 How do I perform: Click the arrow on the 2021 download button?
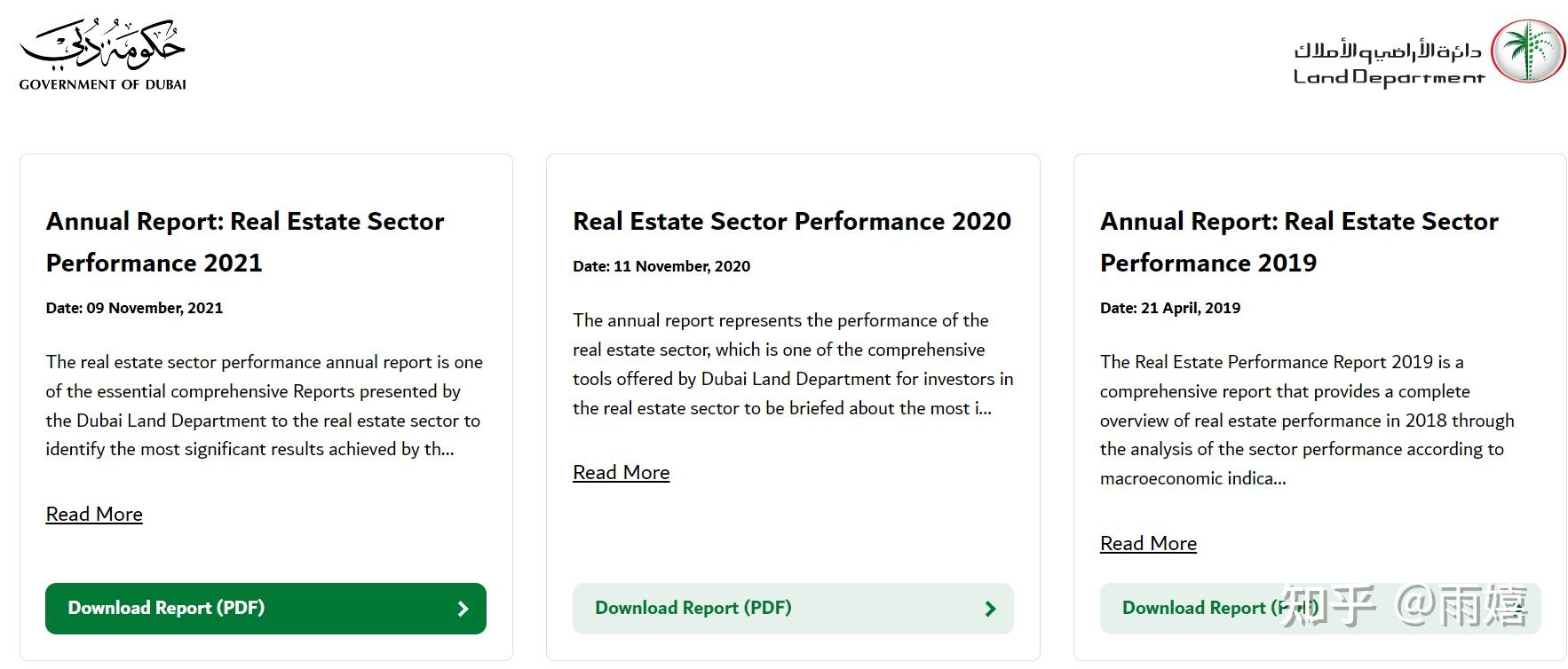coord(463,609)
